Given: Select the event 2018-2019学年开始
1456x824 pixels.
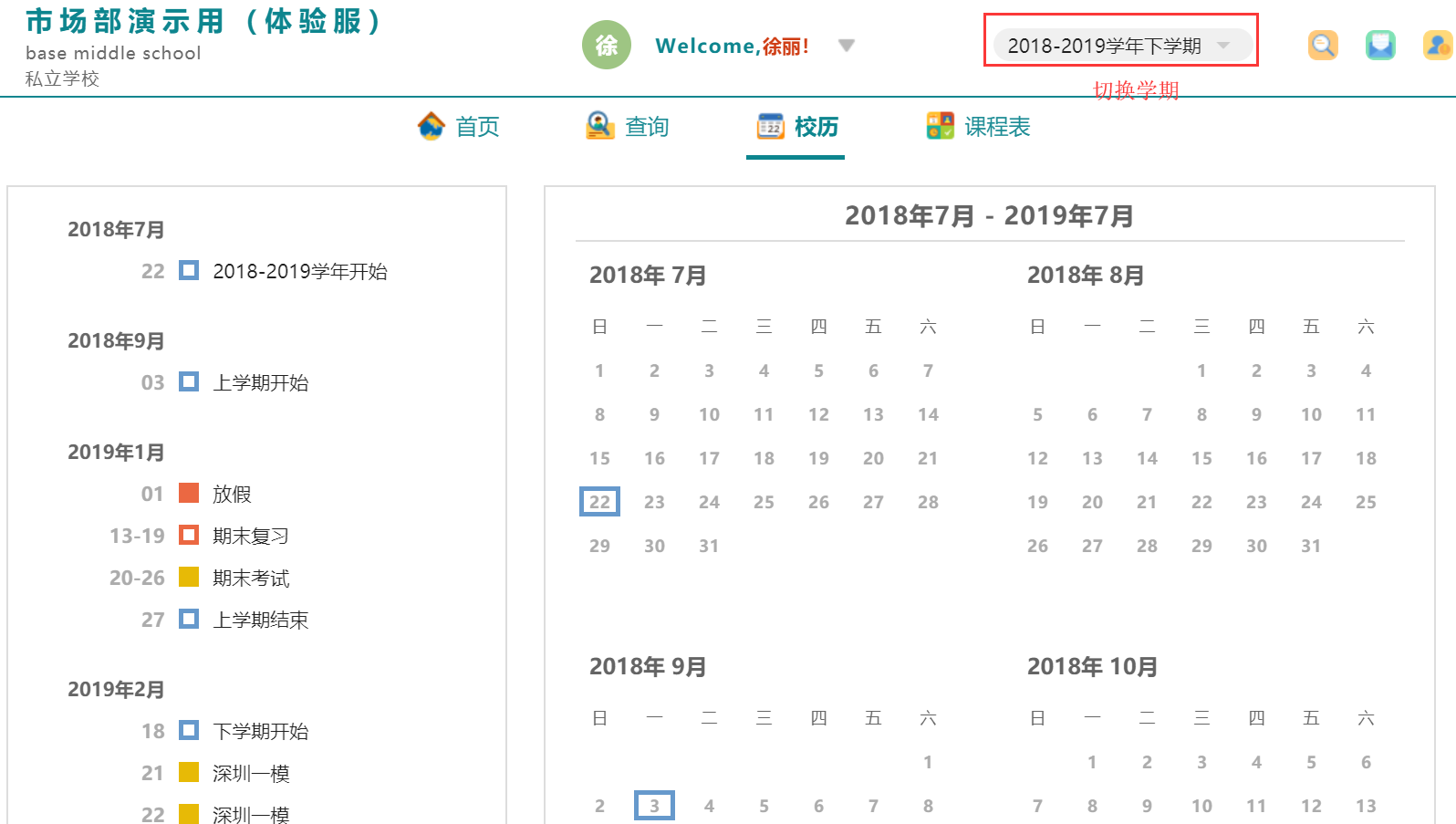Looking at the screenshot, I should (x=300, y=271).
